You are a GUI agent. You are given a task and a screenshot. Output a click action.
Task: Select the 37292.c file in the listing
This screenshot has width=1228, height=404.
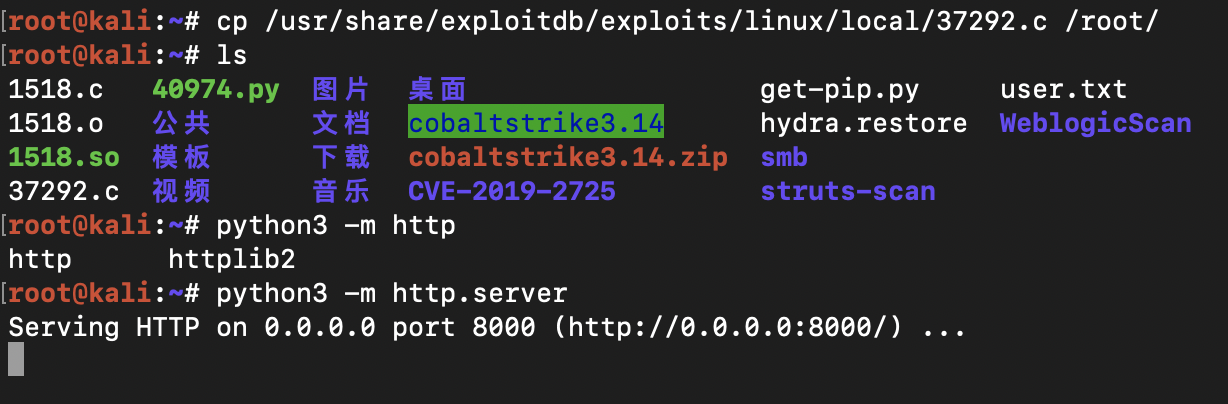(56, 191)
